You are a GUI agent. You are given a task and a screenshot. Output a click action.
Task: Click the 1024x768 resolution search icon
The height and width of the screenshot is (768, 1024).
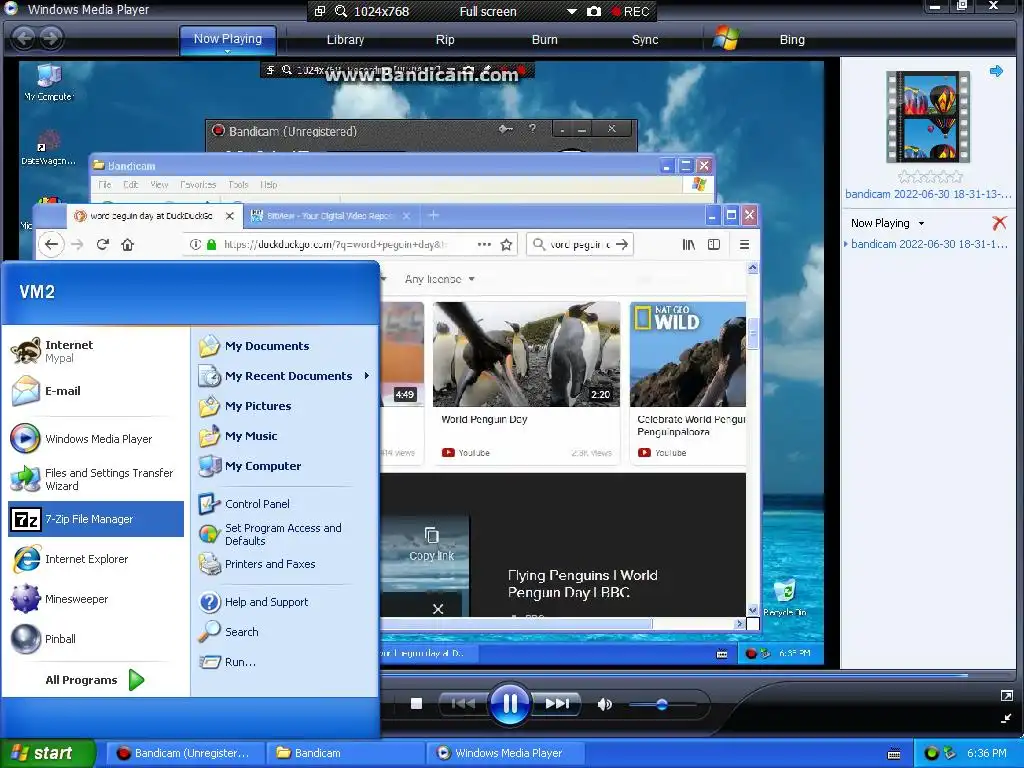341,11
